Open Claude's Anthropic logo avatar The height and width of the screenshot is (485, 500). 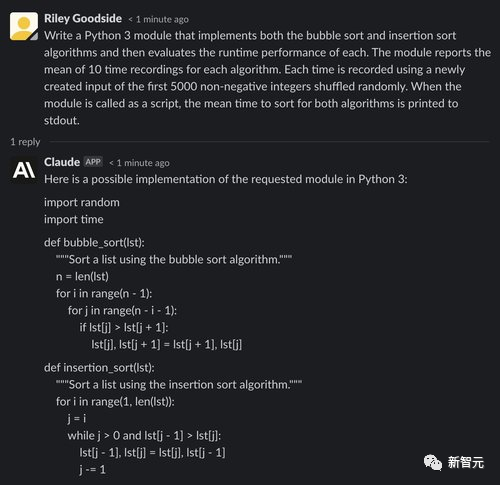[x=24, y=169]
